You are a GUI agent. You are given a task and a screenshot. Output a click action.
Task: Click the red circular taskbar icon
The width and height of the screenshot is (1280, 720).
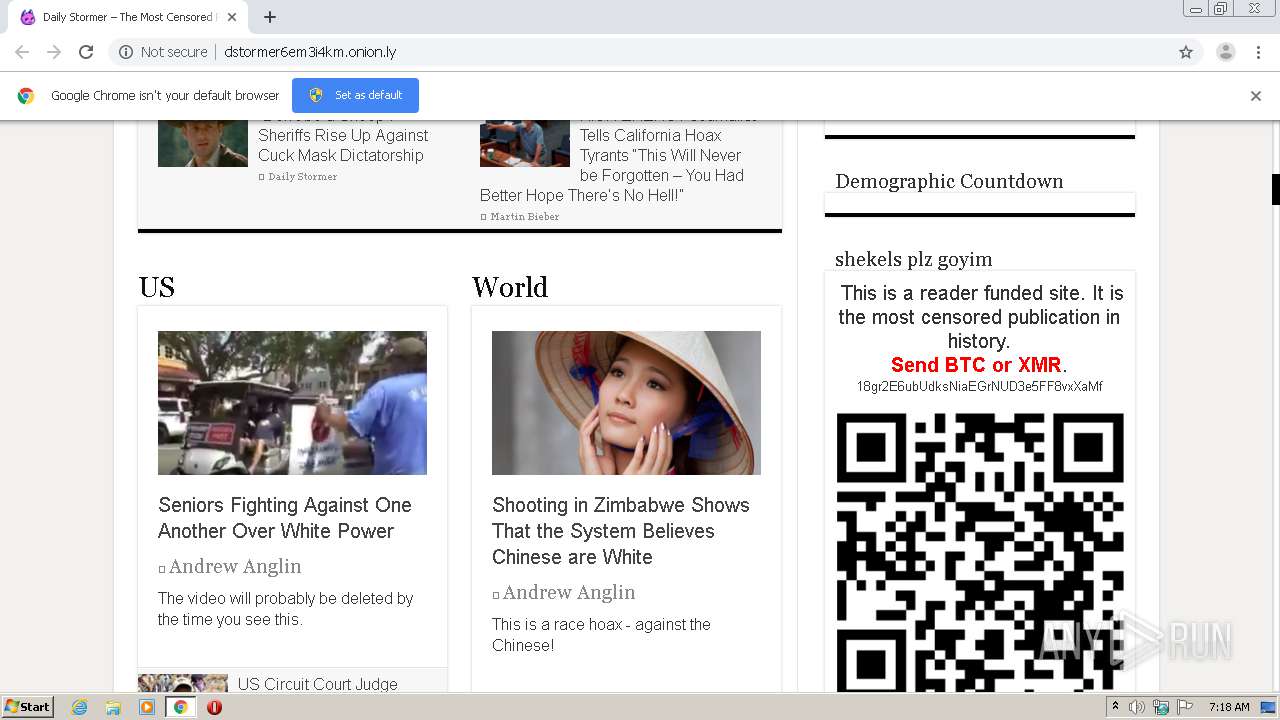tap(214, 707)
